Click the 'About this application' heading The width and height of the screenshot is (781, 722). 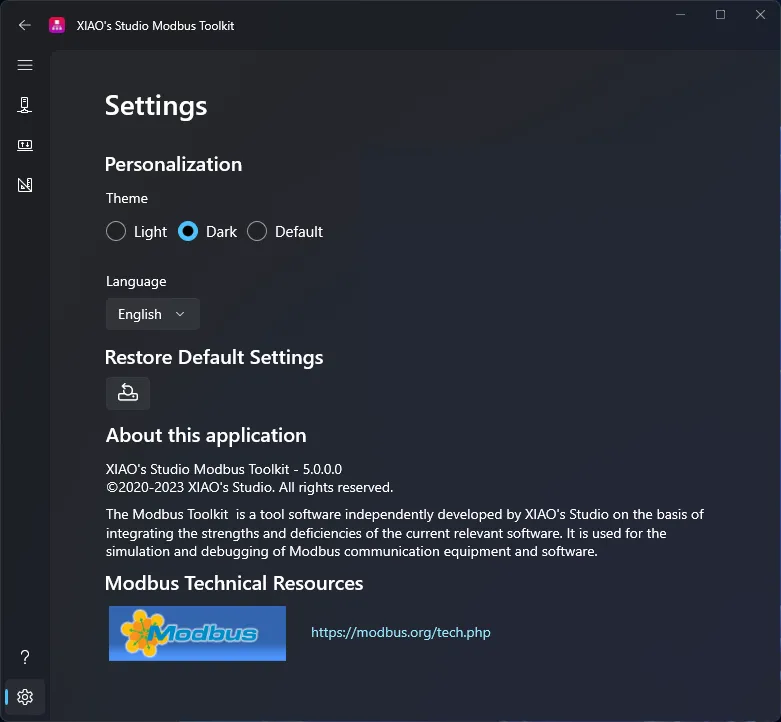(x=206, y=435)
